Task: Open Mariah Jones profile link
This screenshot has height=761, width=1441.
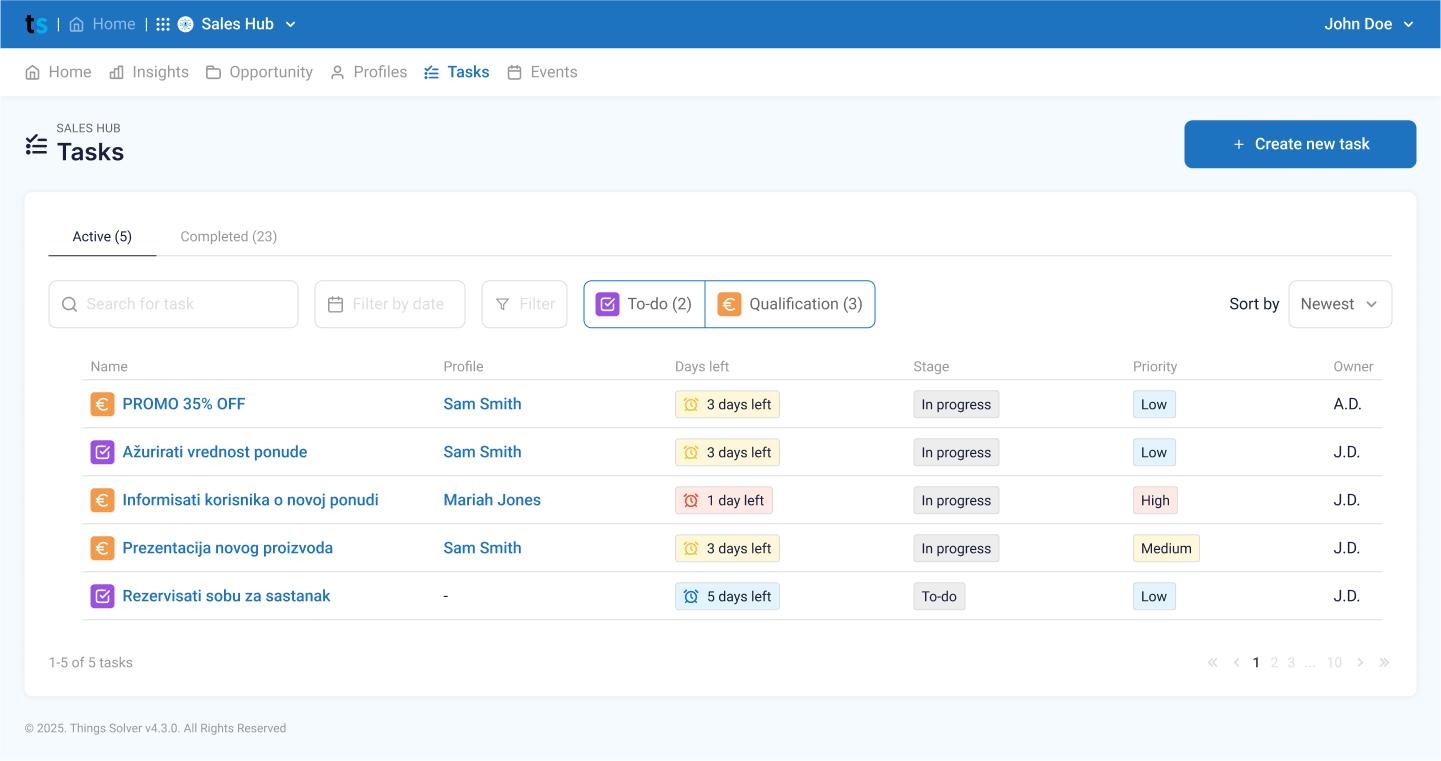Action: [x=492, y=500]
